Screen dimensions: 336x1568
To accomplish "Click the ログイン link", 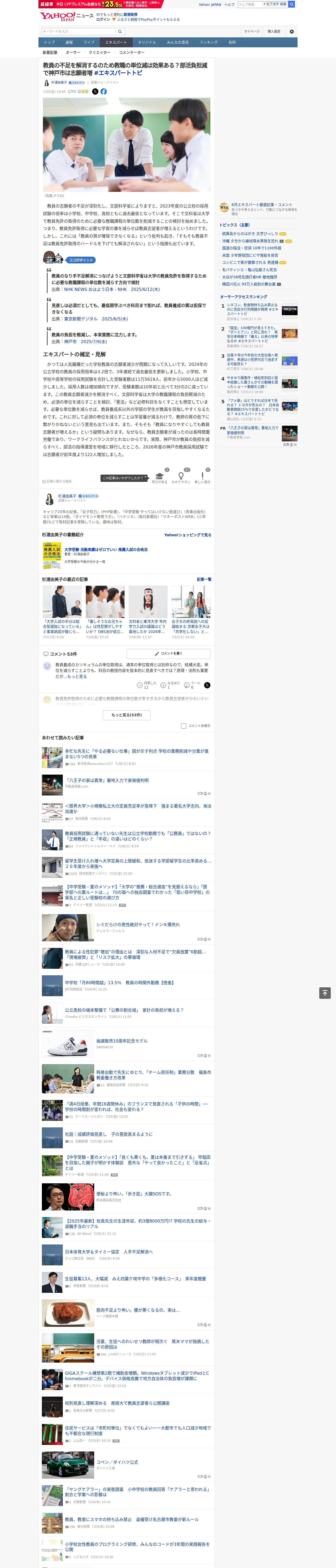I will click(103, 20).
